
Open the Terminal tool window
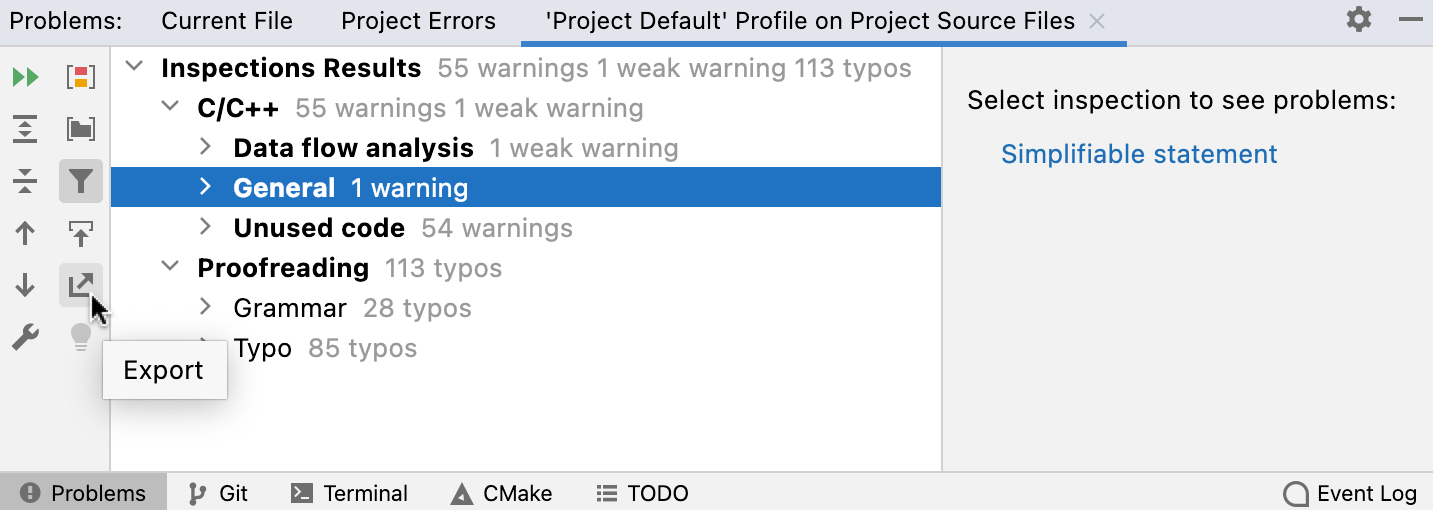(x=349, y=493)
